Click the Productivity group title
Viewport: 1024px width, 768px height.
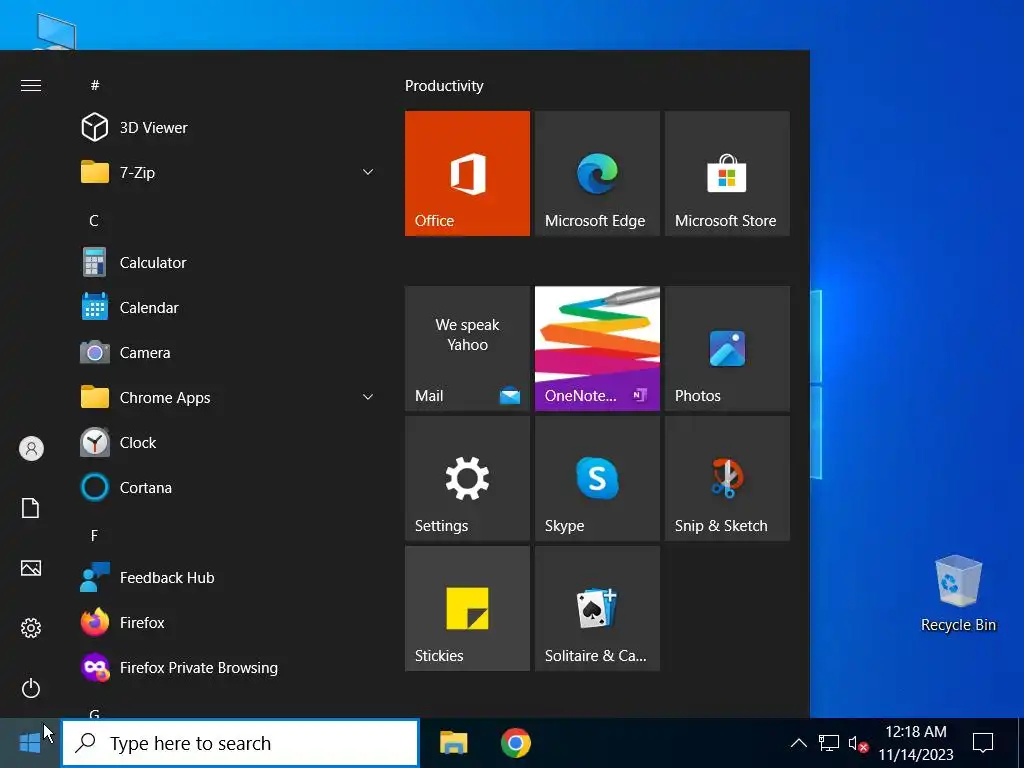click(444, 86)
